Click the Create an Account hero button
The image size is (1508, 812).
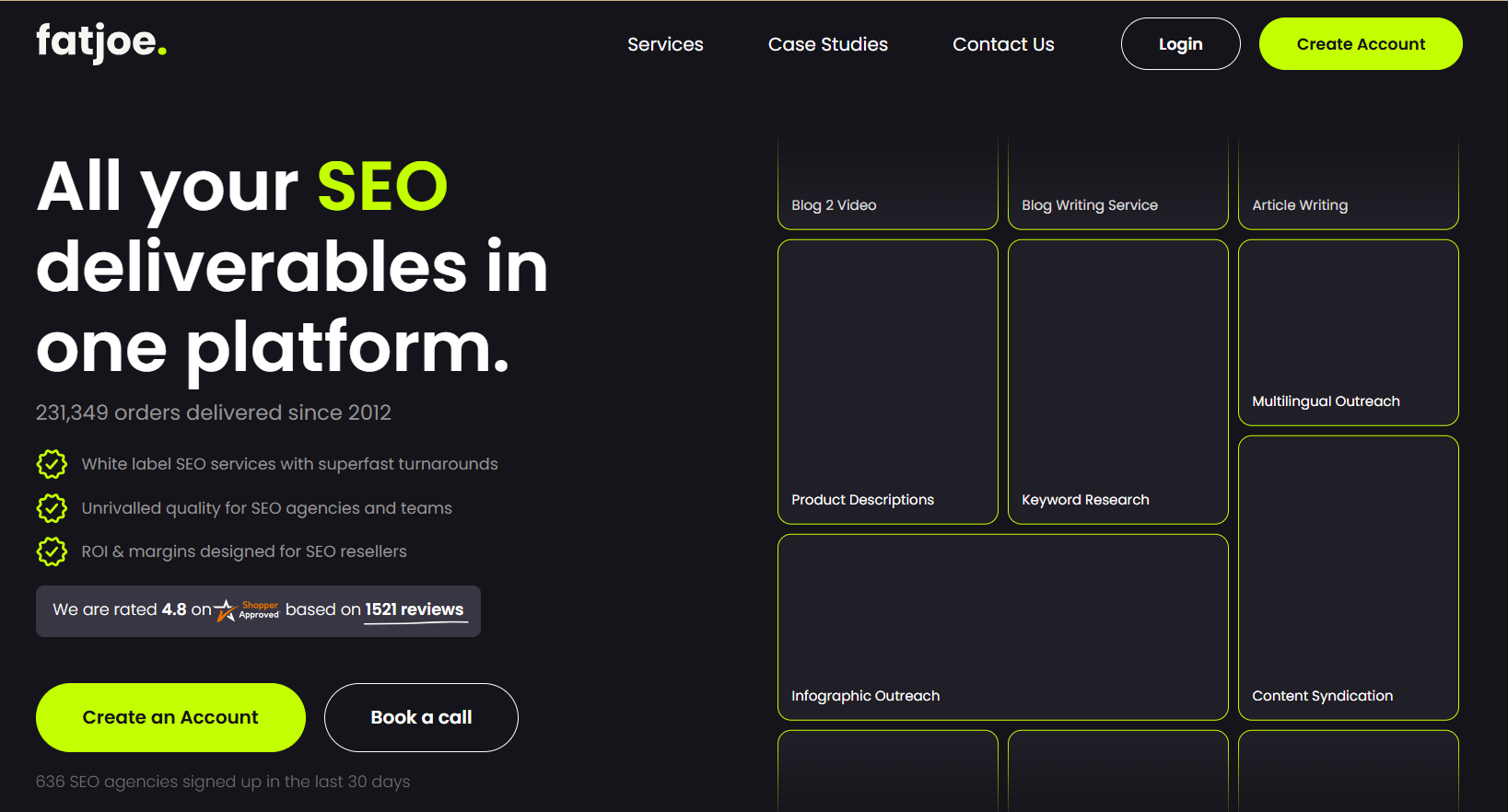[170, 717]
